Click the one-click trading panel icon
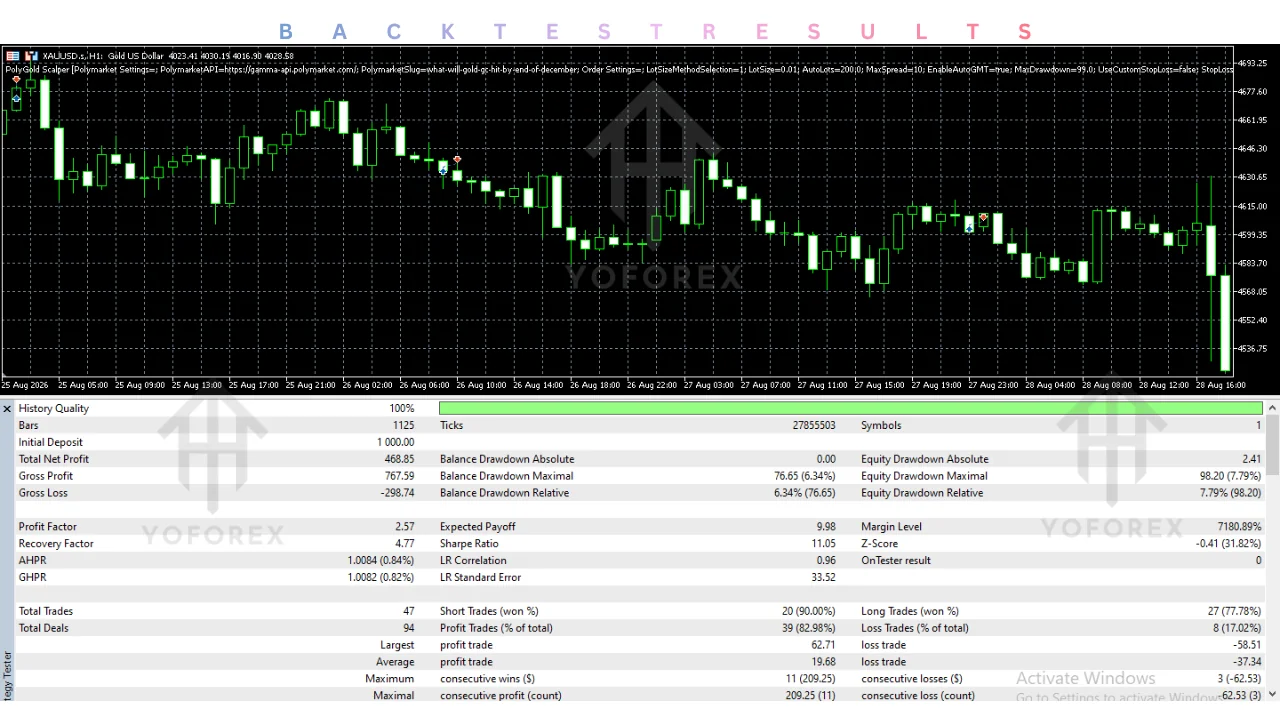The image size is (1280, 720). click(x=12, y=55)
